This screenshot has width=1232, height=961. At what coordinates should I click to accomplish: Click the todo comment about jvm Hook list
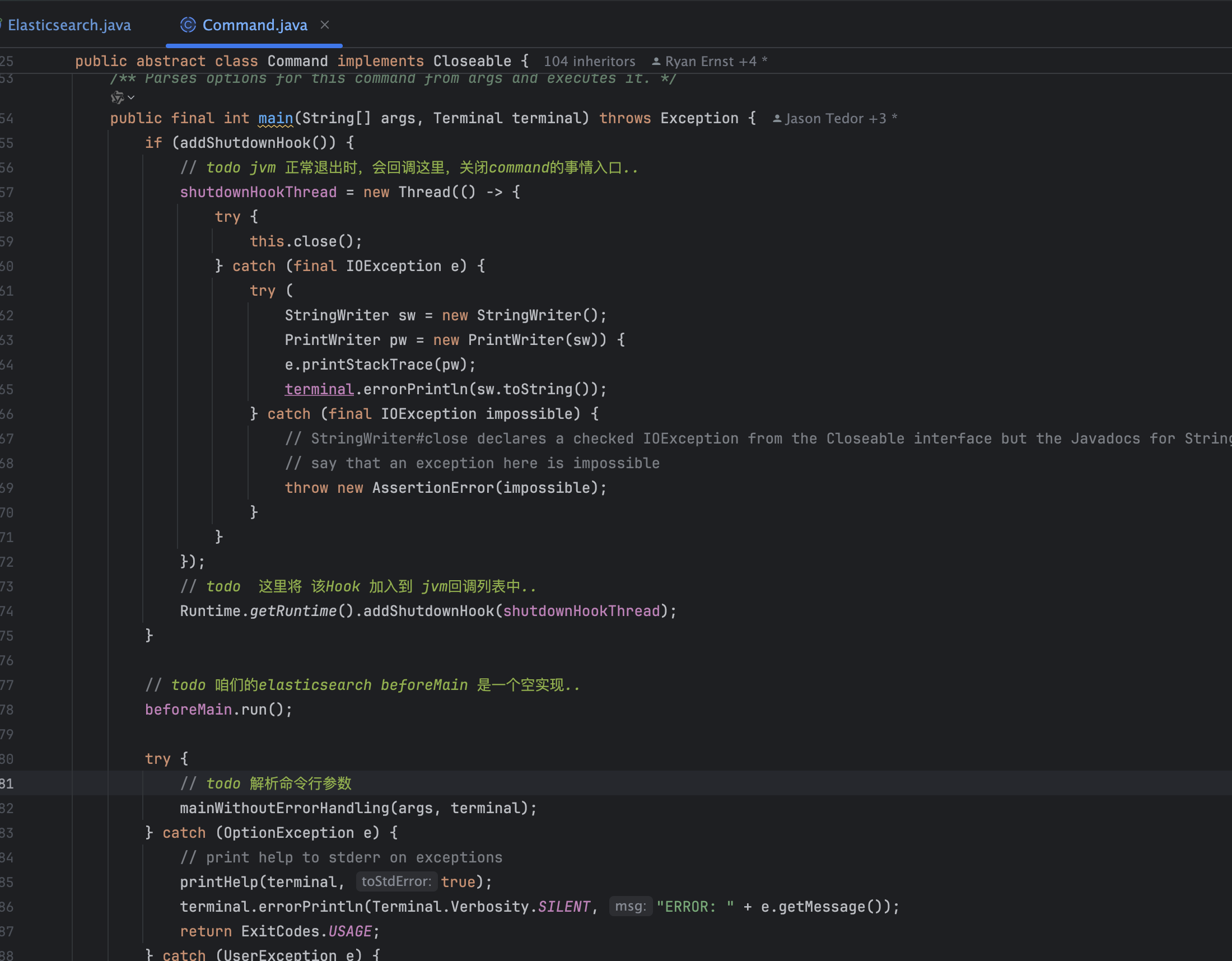coord(358,586)
